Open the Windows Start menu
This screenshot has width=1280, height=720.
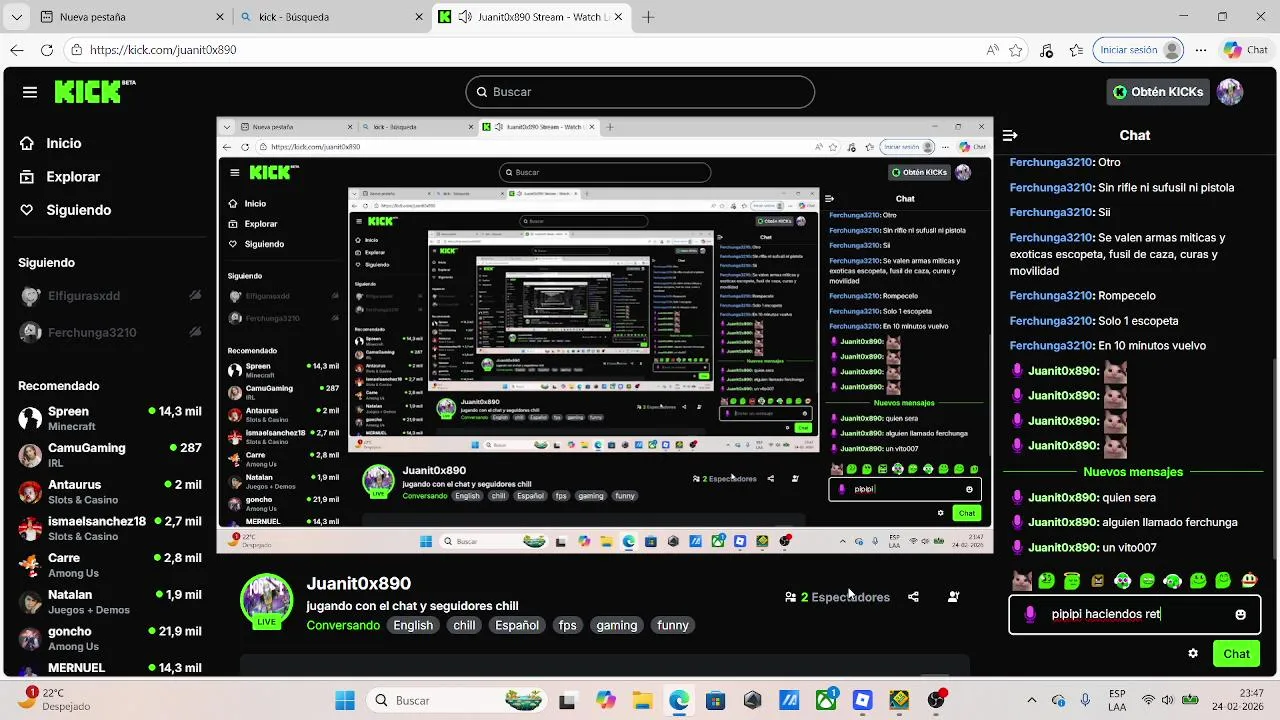tap(345, 700)
